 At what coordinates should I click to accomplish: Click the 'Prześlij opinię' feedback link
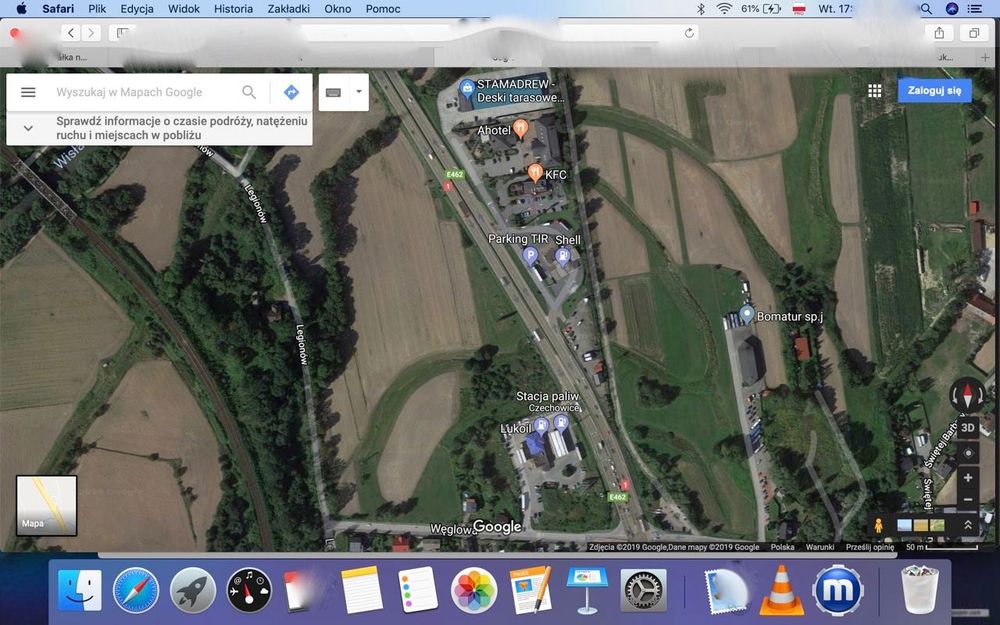click(x=870, y=547)
